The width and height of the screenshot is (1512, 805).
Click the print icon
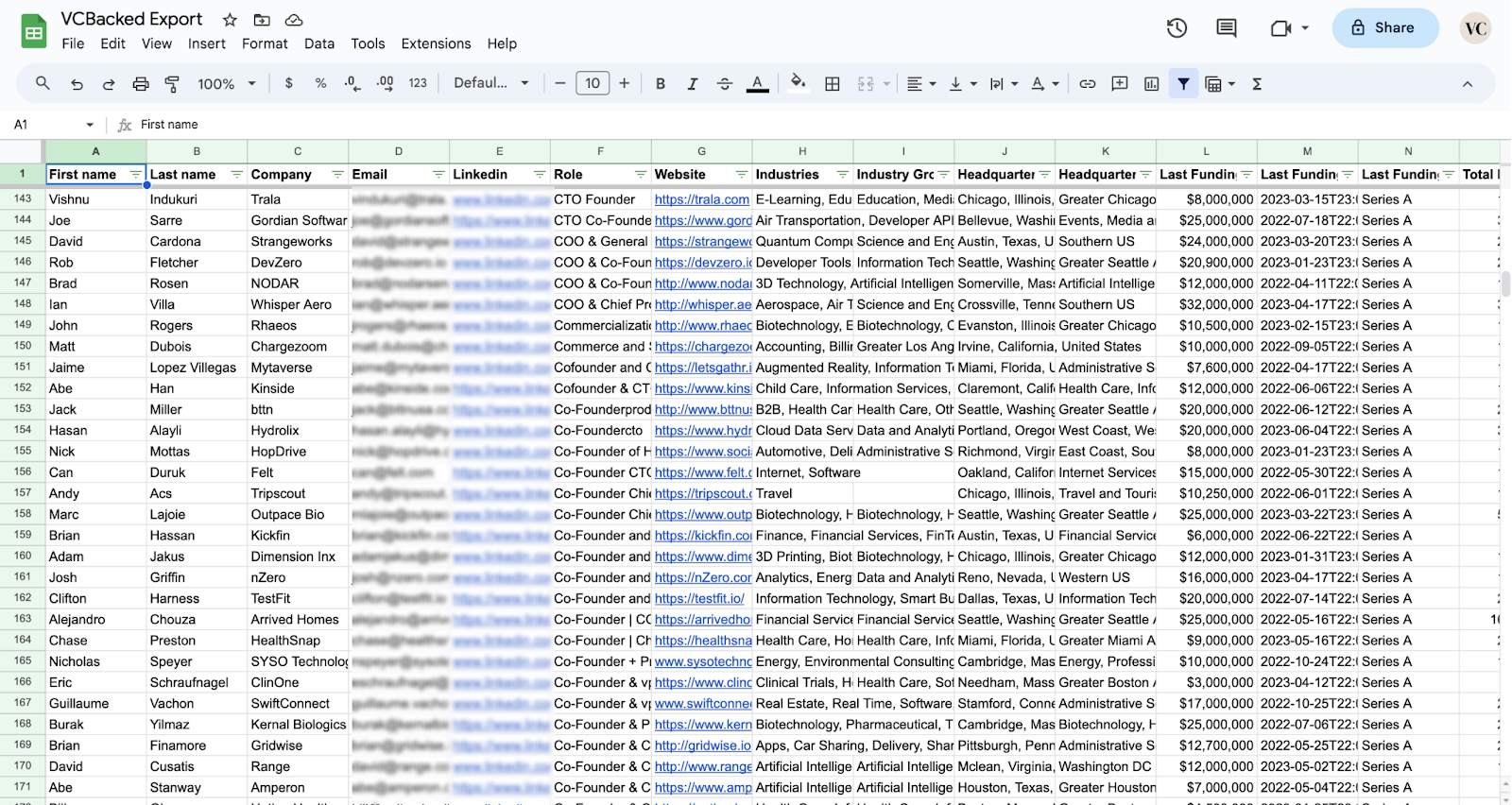[x=140, y=84]
